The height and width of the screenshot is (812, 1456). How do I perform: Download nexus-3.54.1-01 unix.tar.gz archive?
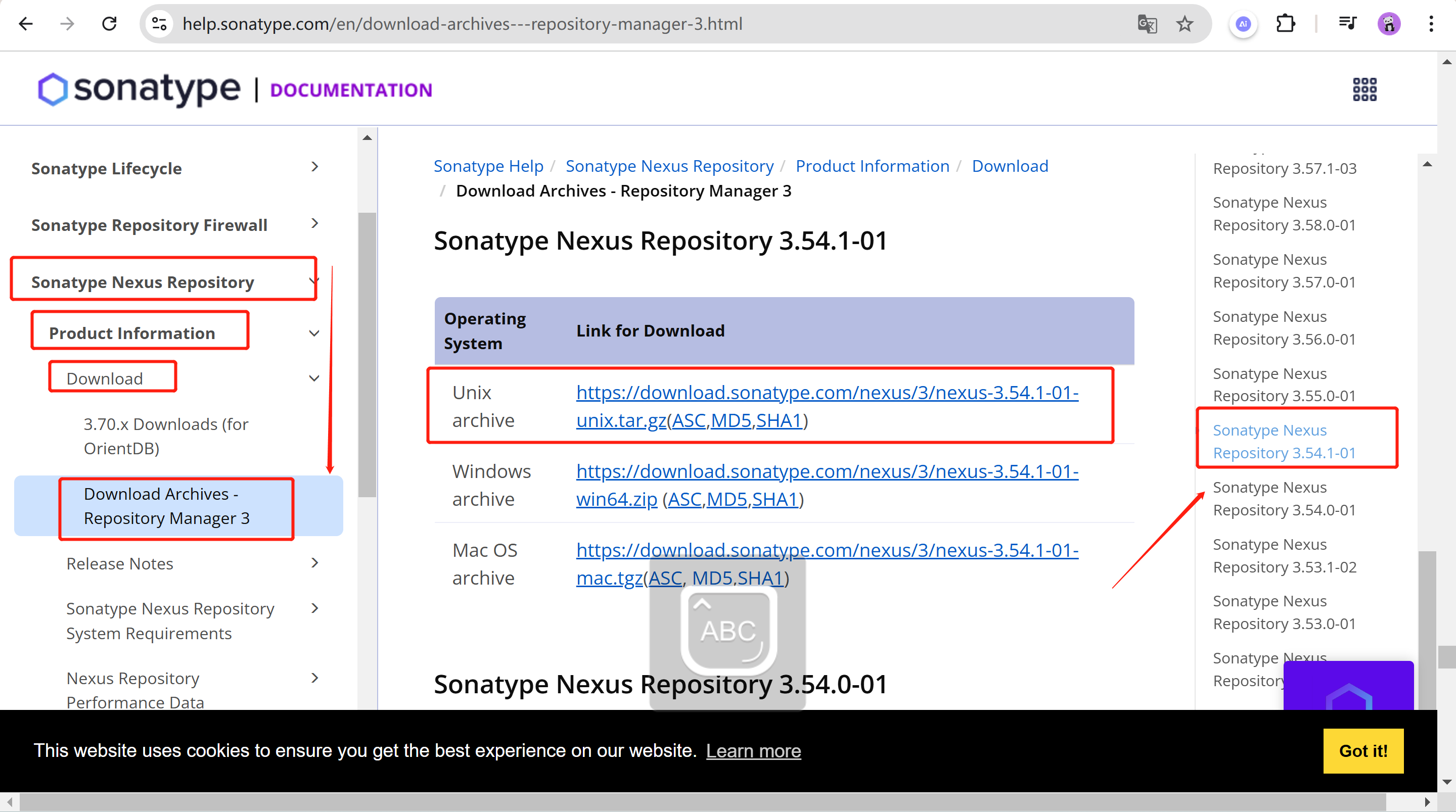click(828, 393)
